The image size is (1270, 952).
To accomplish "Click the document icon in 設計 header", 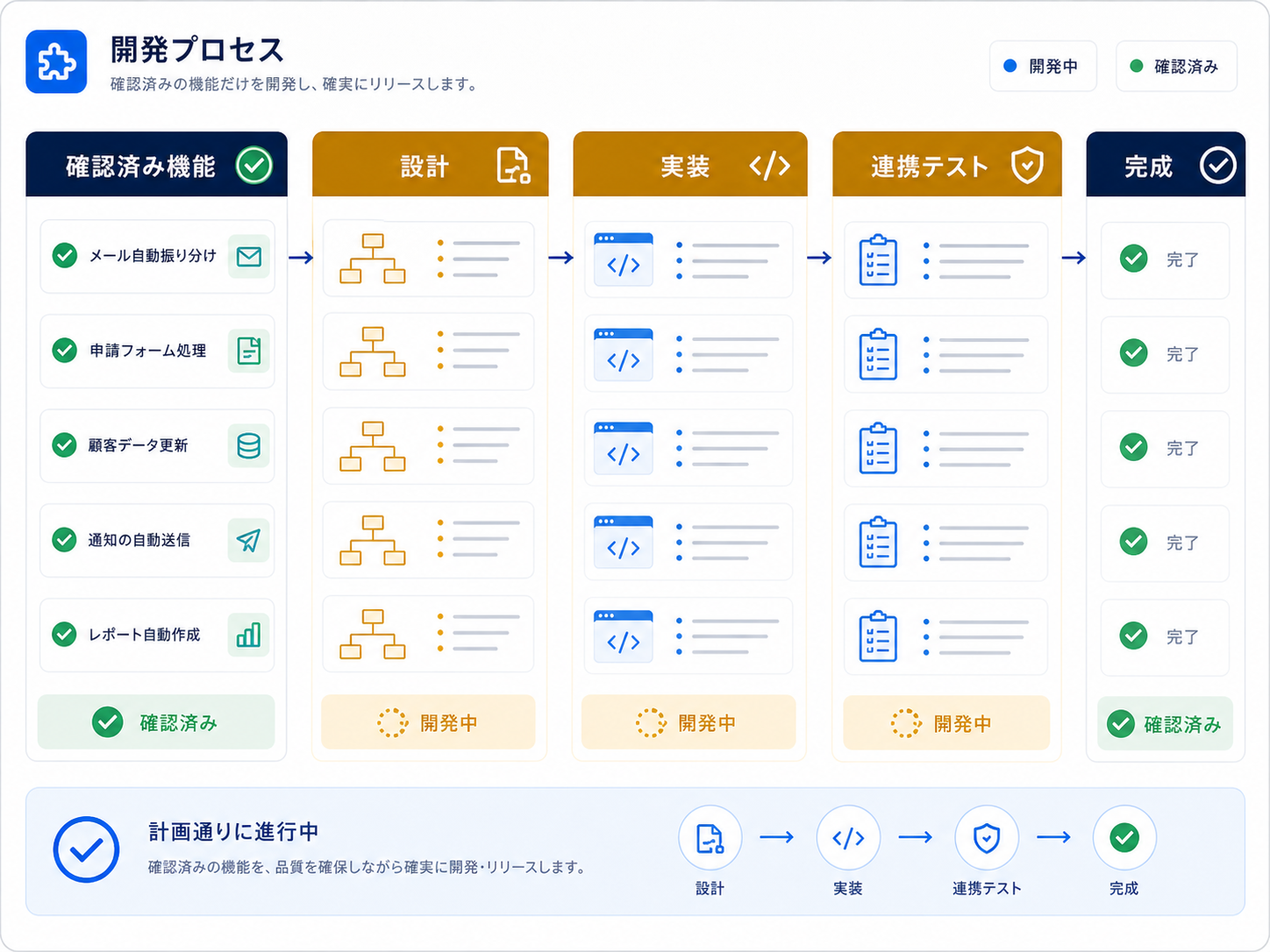I will pyautogui.click(x=513, y=165).
